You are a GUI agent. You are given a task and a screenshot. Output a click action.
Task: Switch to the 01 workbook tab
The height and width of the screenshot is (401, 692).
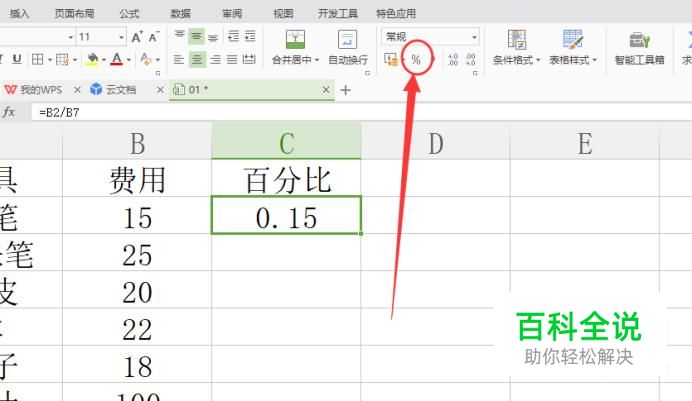tap(252, 90)
